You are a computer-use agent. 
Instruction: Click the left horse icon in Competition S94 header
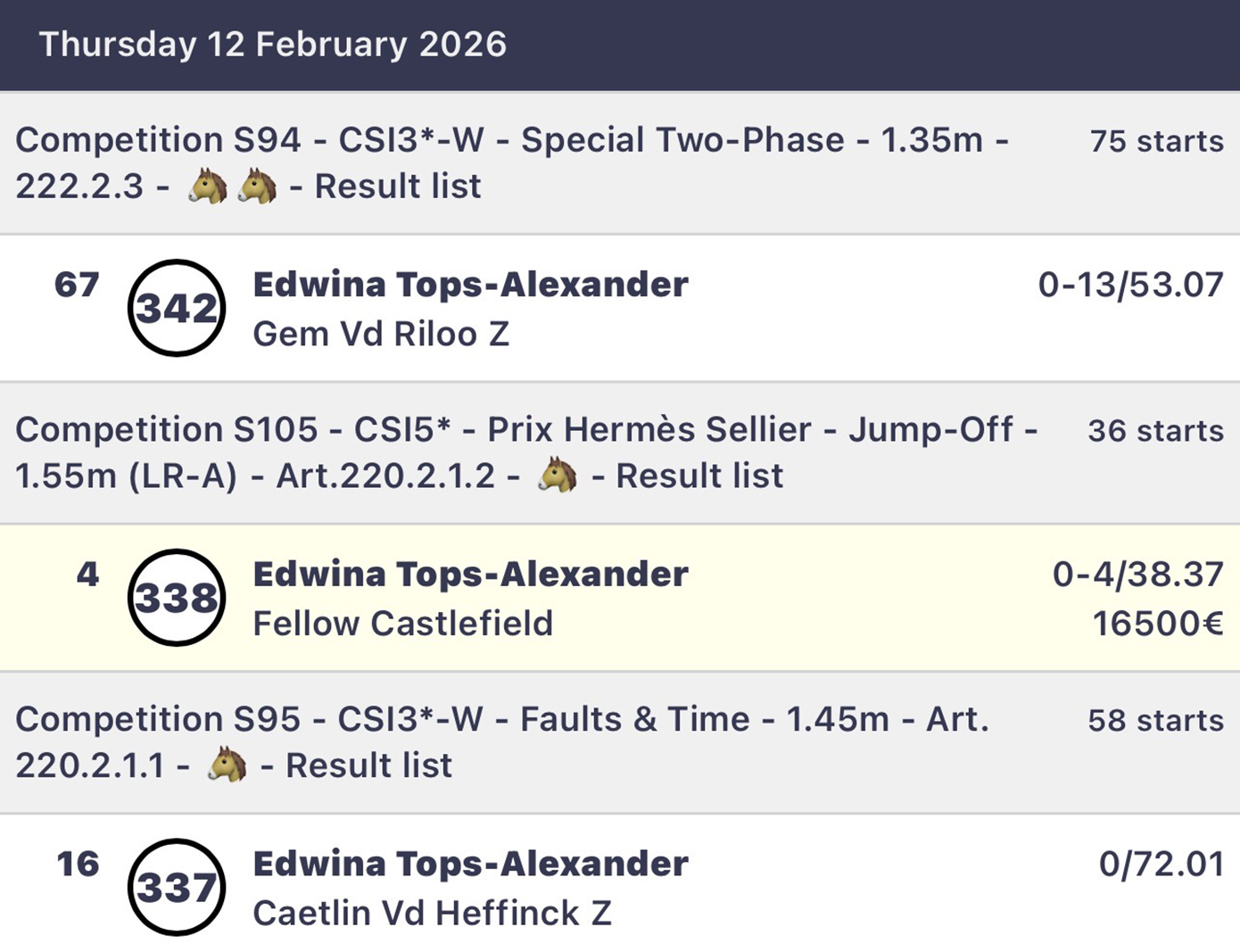click(208, 187)
